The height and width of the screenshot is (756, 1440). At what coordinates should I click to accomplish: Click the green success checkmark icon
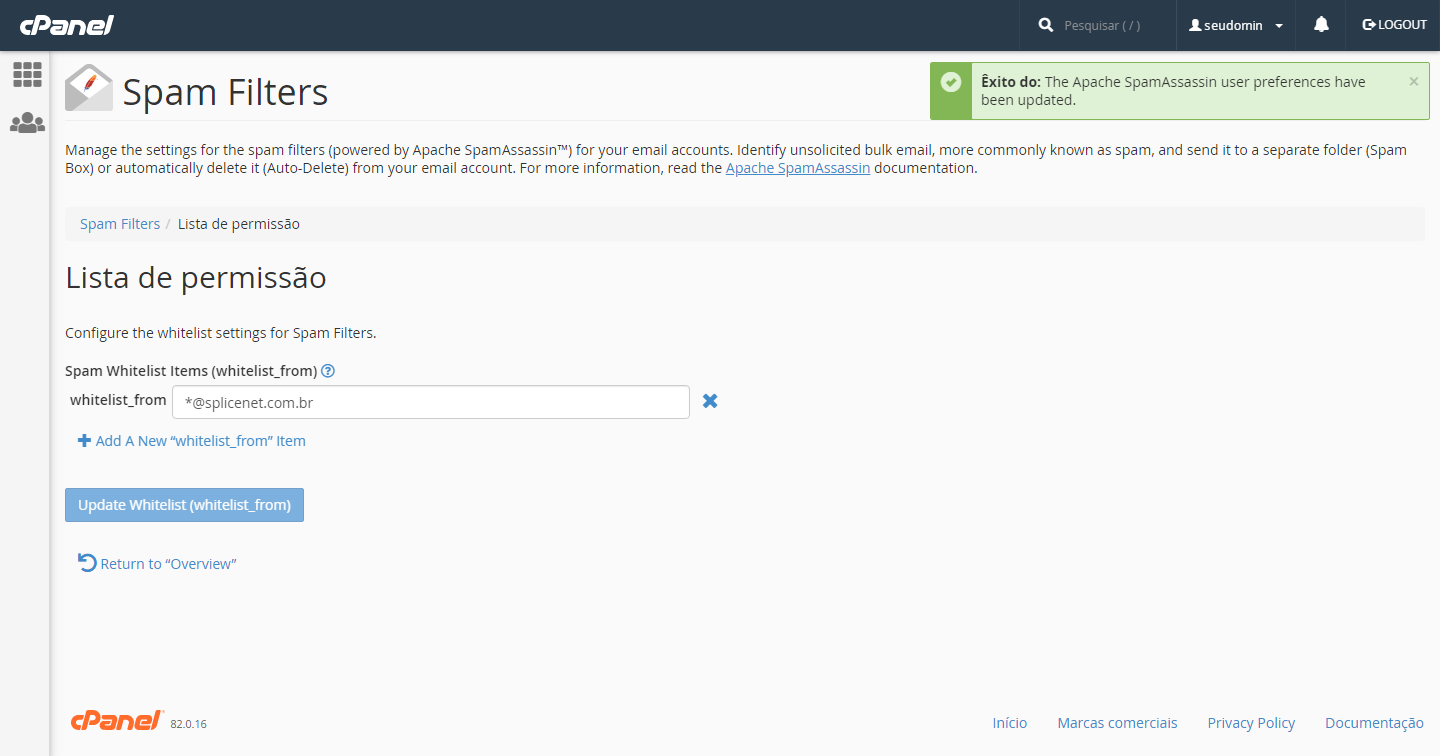(951, 82)
